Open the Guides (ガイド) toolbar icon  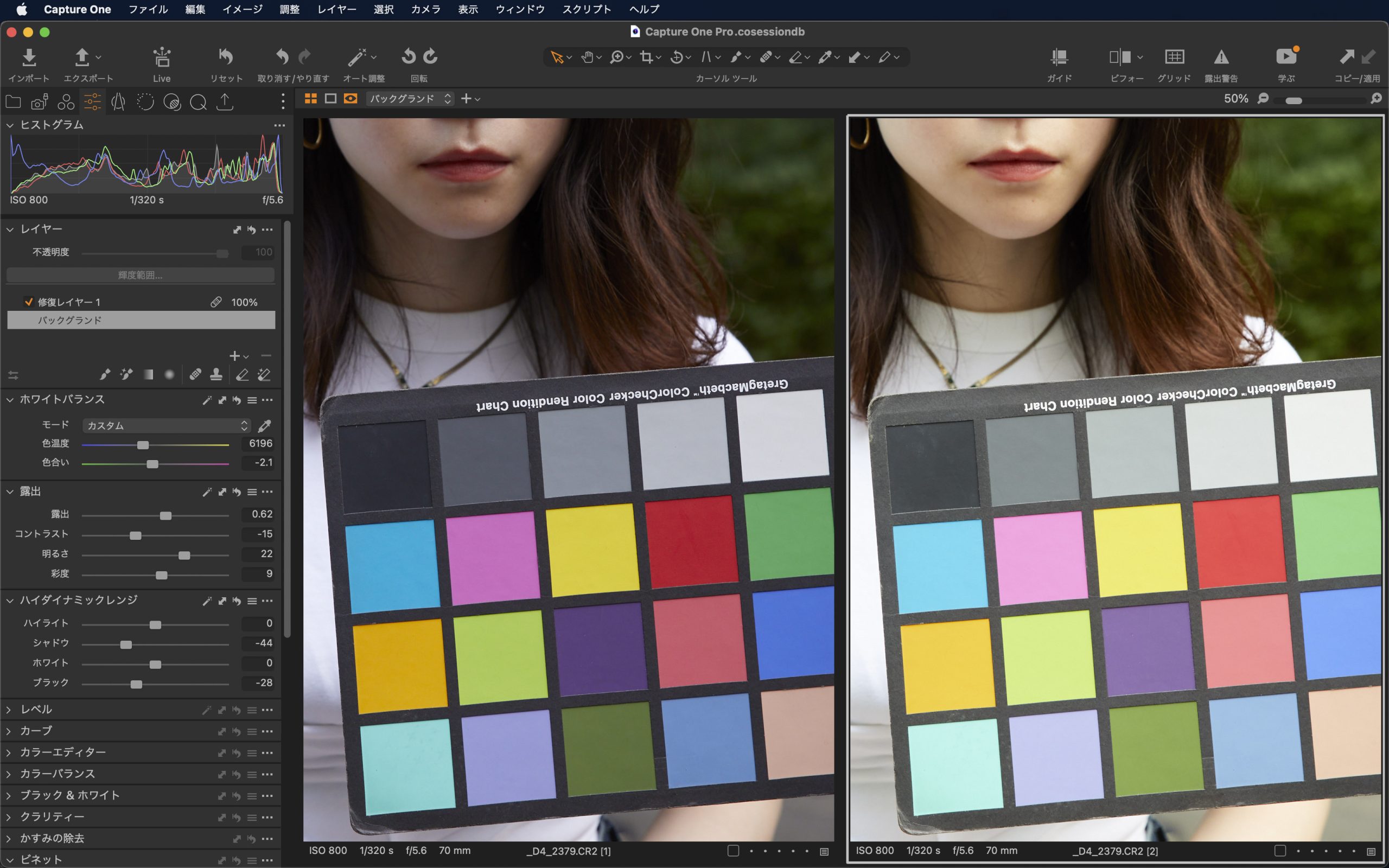pyautogui.click(x=1059, y=57)
